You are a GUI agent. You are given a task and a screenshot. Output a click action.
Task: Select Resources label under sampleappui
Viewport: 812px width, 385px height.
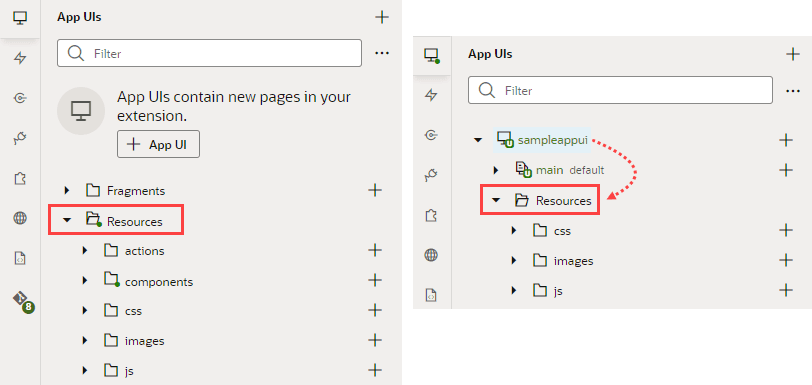pos(563,201)
